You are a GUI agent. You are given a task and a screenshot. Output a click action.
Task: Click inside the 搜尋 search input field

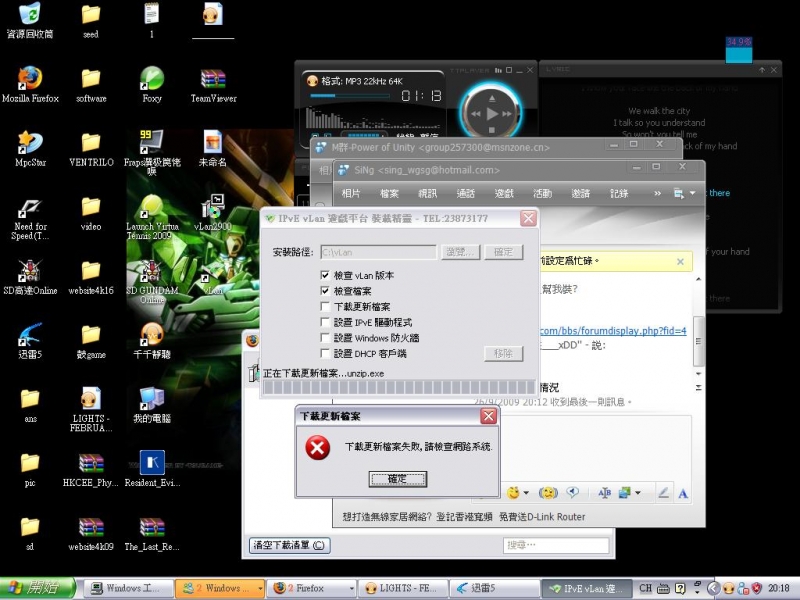coord(556,544)
